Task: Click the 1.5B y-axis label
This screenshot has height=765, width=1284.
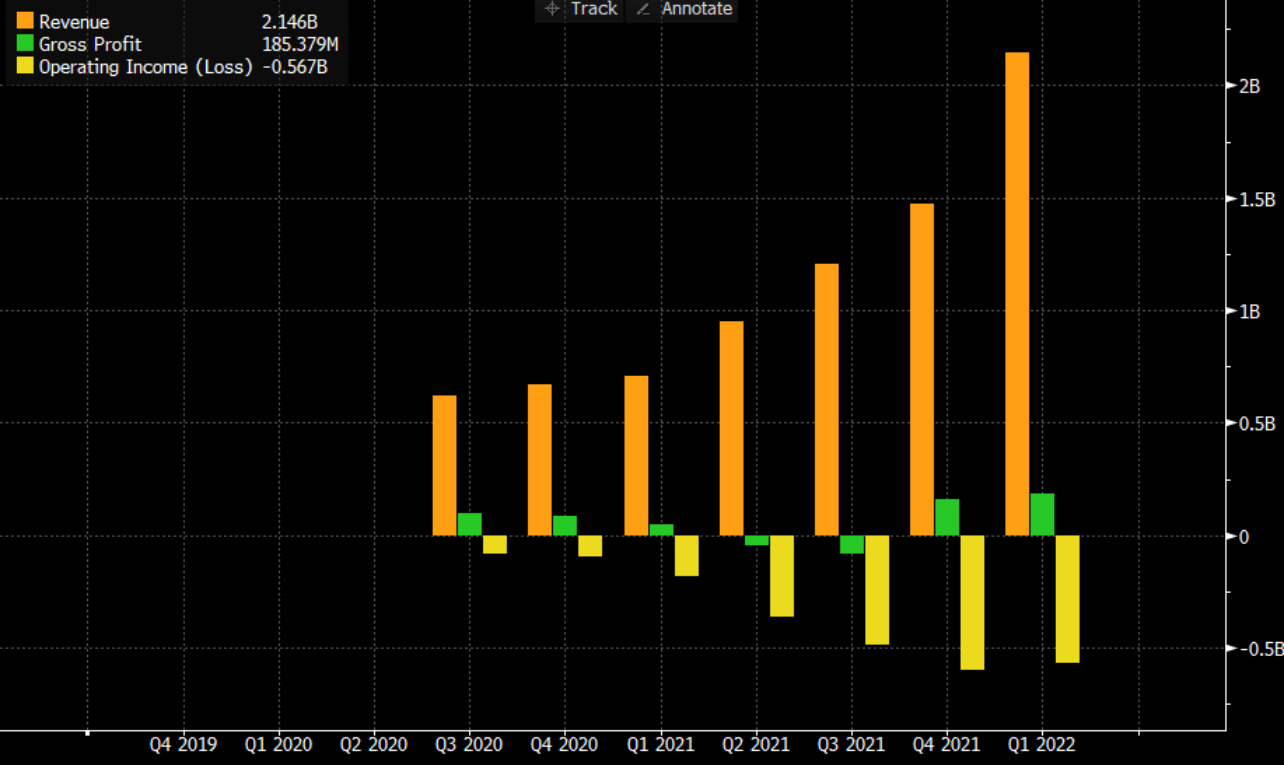Action: pyautogui.click(x=1256, y=199)
